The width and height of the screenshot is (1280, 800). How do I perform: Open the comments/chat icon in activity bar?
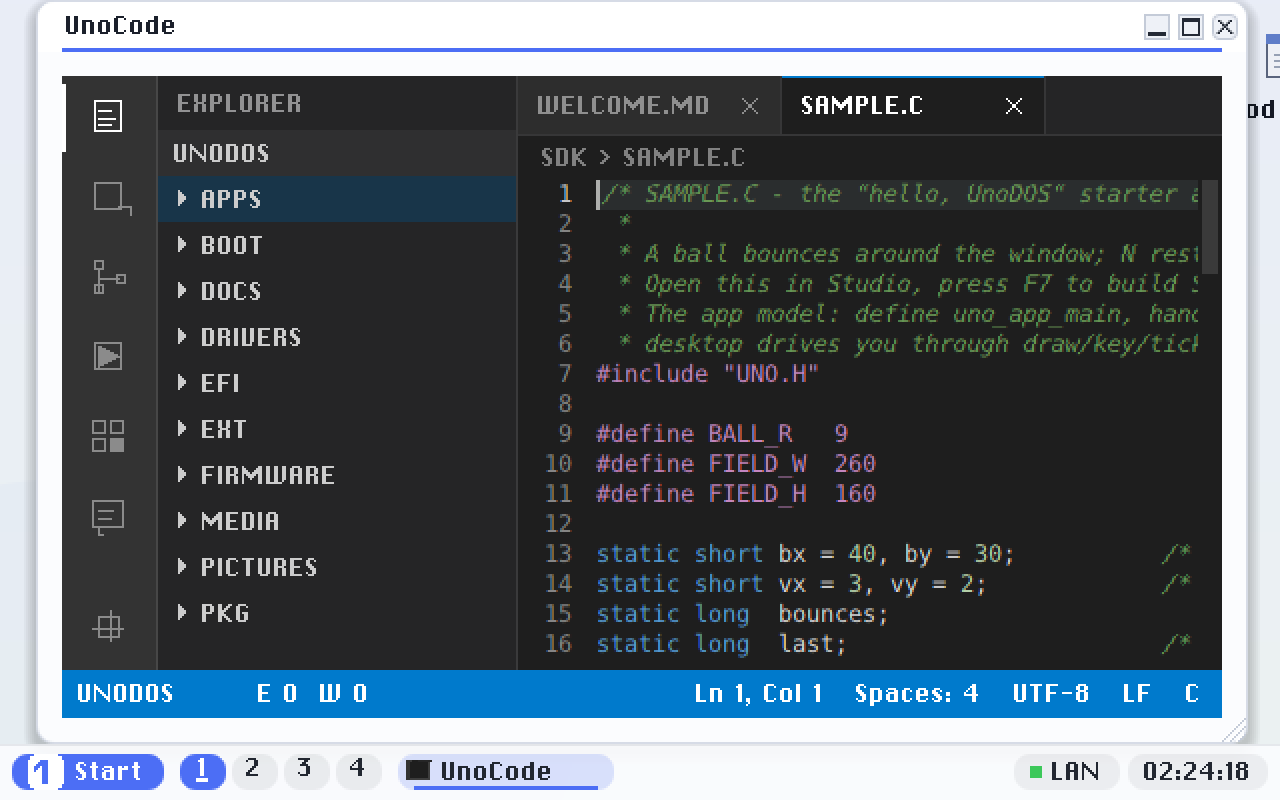(x=108, y=517)
